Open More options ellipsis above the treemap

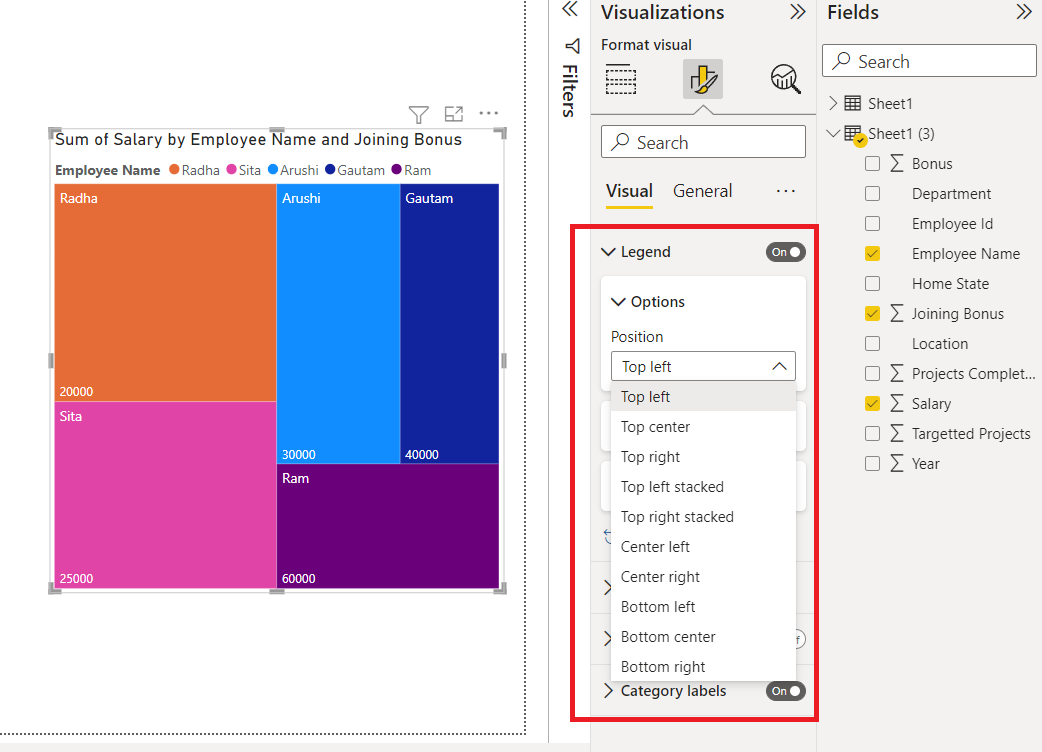(x=488, y=114)
